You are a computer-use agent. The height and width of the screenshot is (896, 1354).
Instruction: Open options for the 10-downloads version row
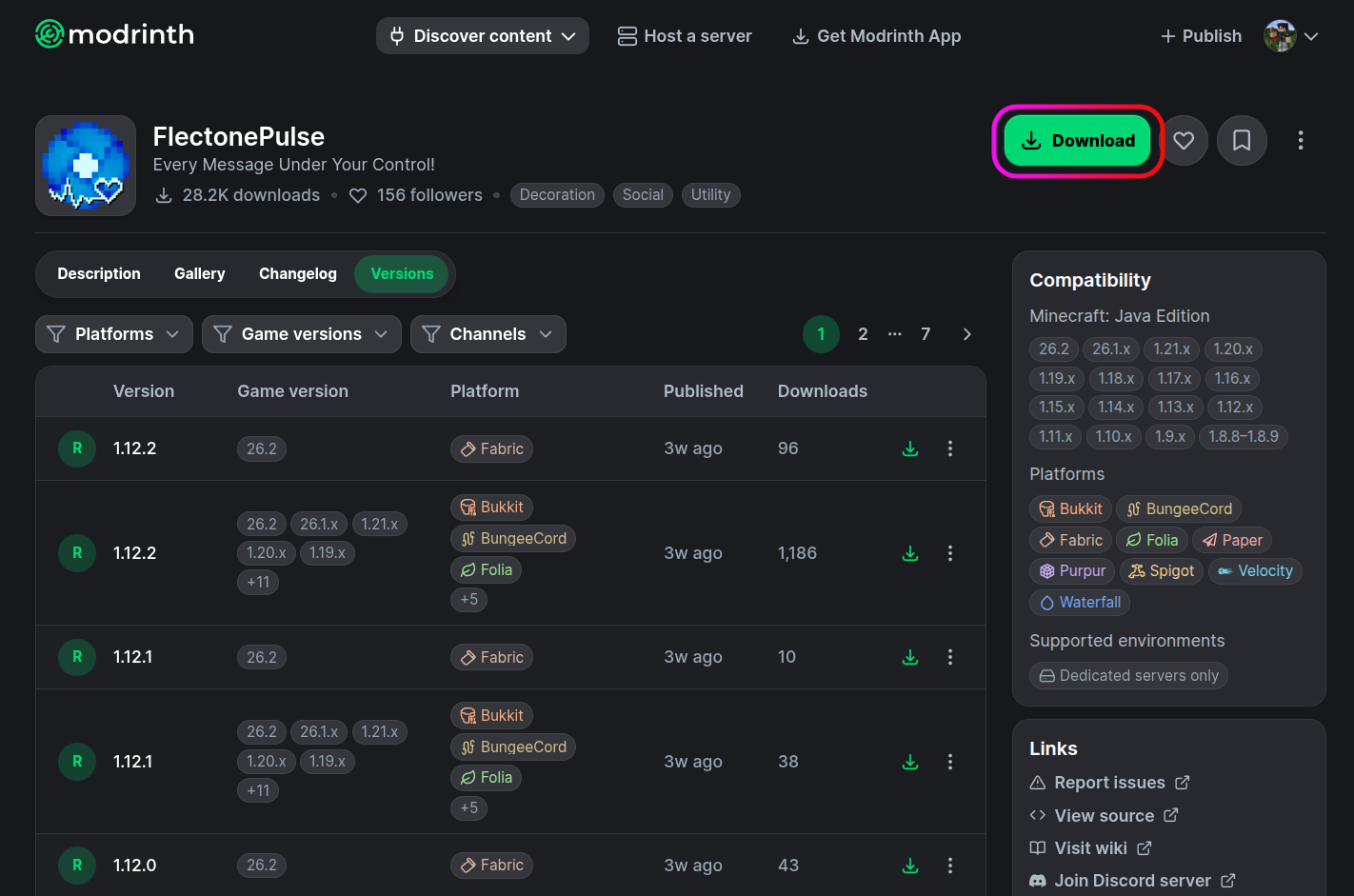click(950, 657)
